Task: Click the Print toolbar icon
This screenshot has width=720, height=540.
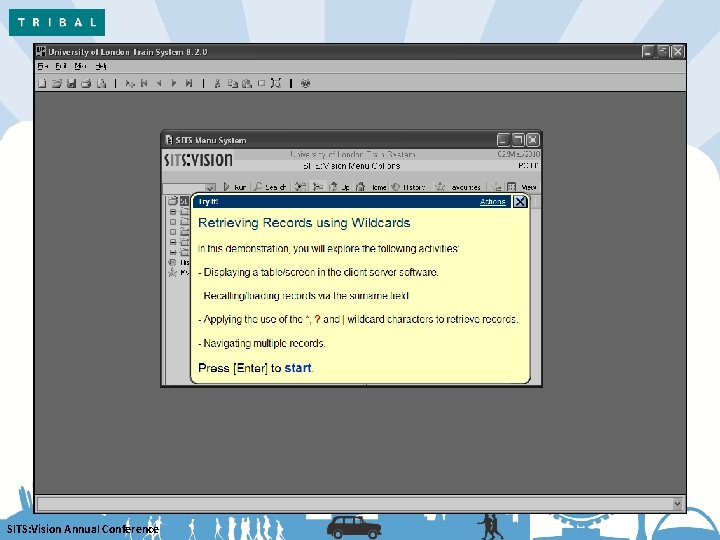Action: [86, 83]
